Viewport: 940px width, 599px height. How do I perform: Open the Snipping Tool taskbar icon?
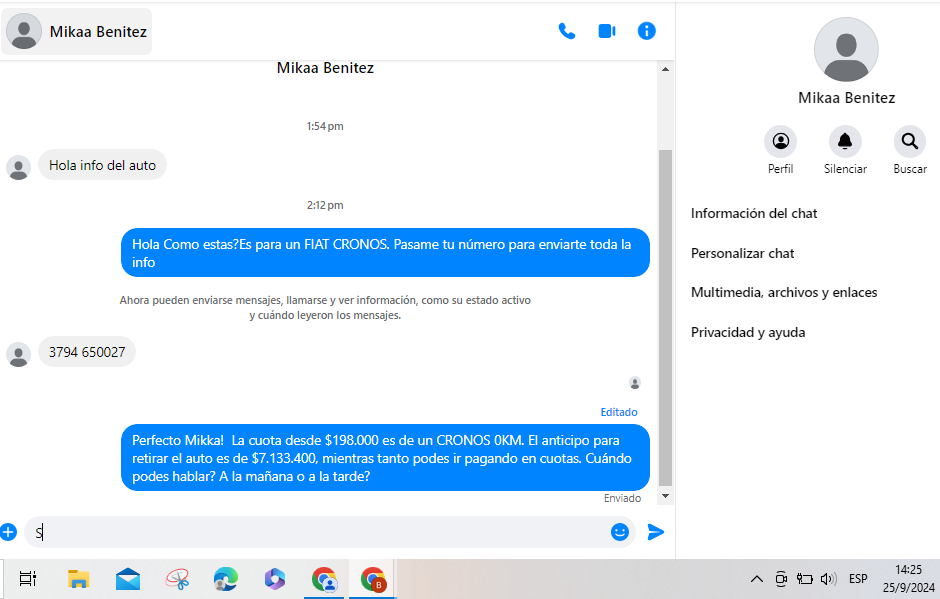(x=177, y=579)
